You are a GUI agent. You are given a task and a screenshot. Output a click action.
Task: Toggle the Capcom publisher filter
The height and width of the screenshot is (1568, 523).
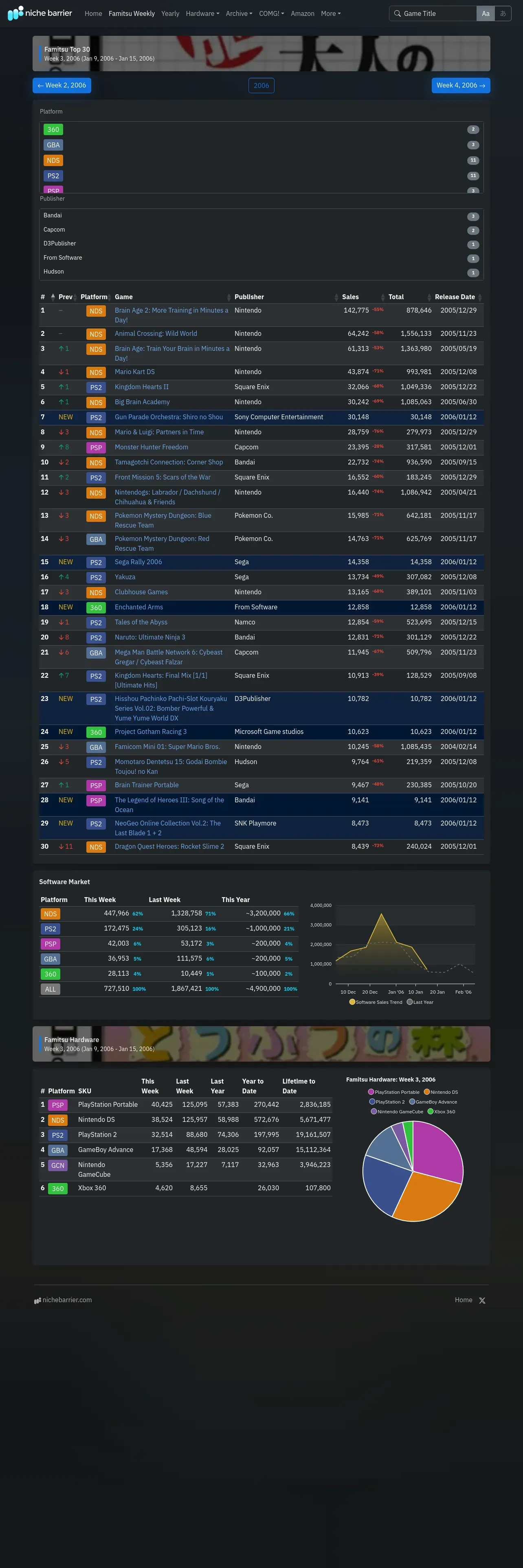[261, 230]
